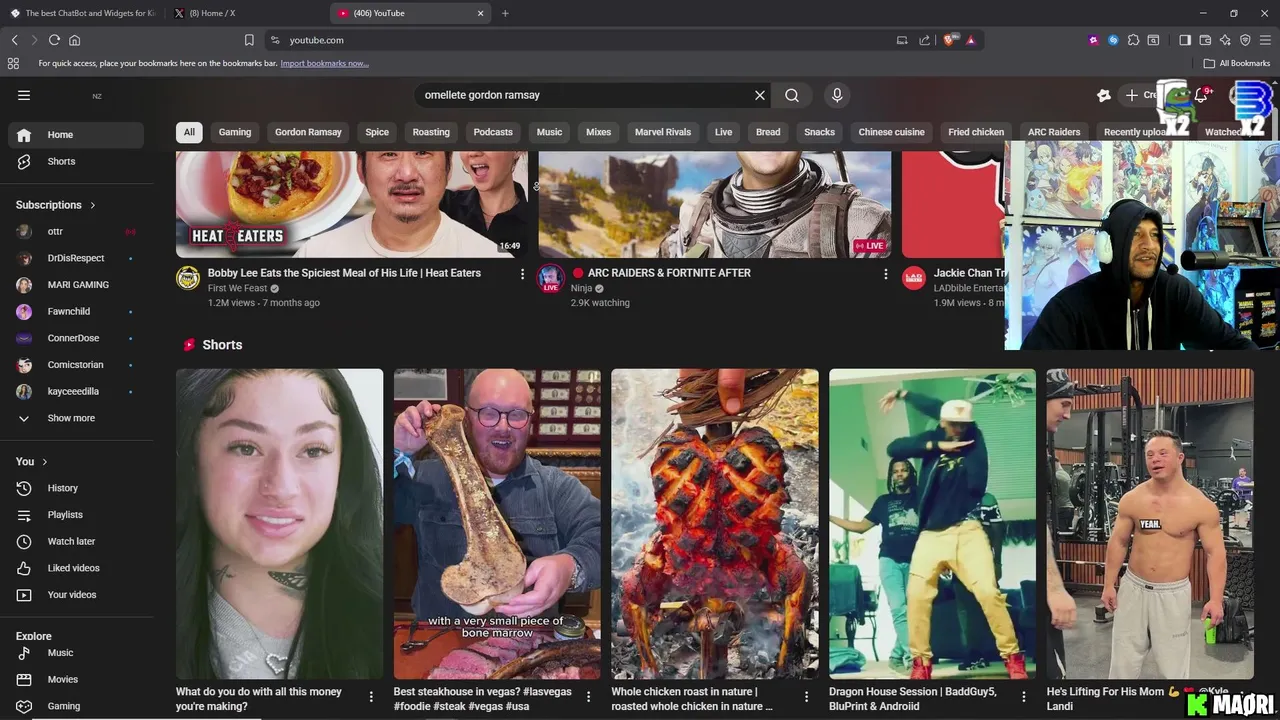Bookmark this page icon in address bar
1280x720 pixels.
pos(249,40)
